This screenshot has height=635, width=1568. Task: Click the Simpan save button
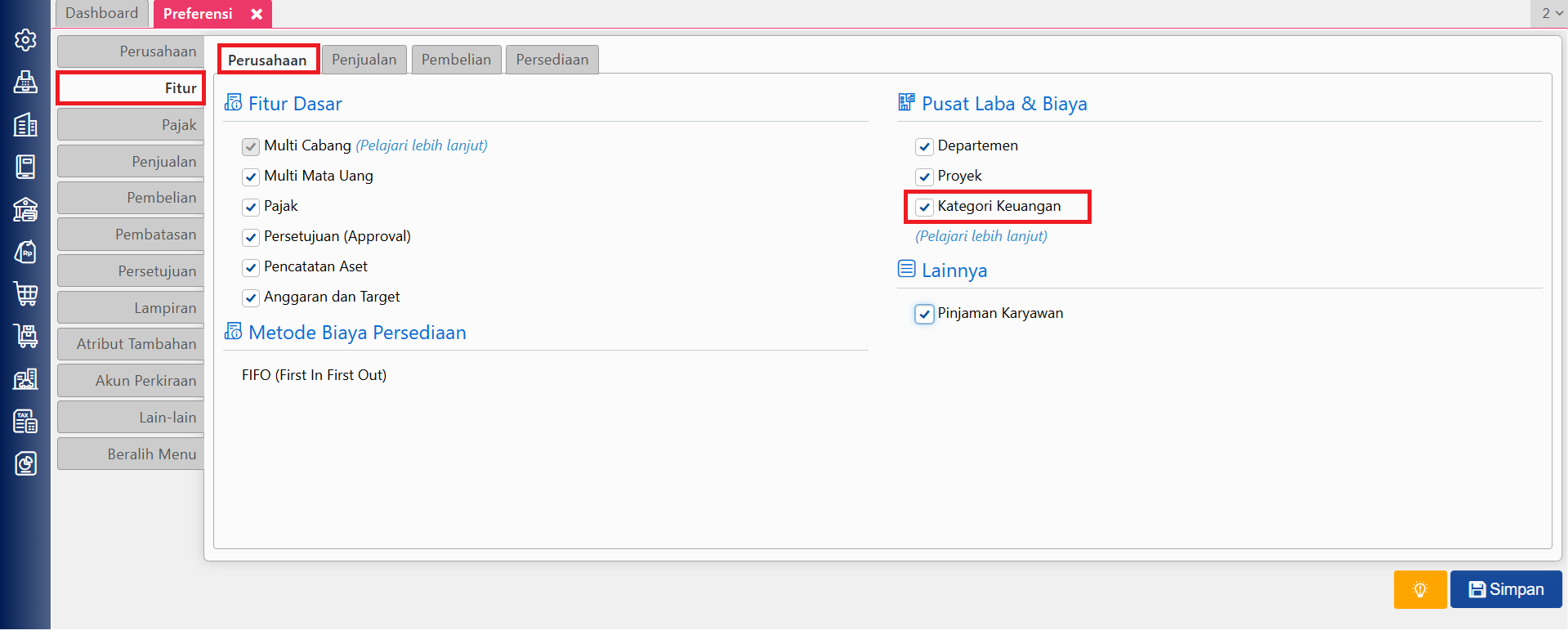[x=1505, y=589]
